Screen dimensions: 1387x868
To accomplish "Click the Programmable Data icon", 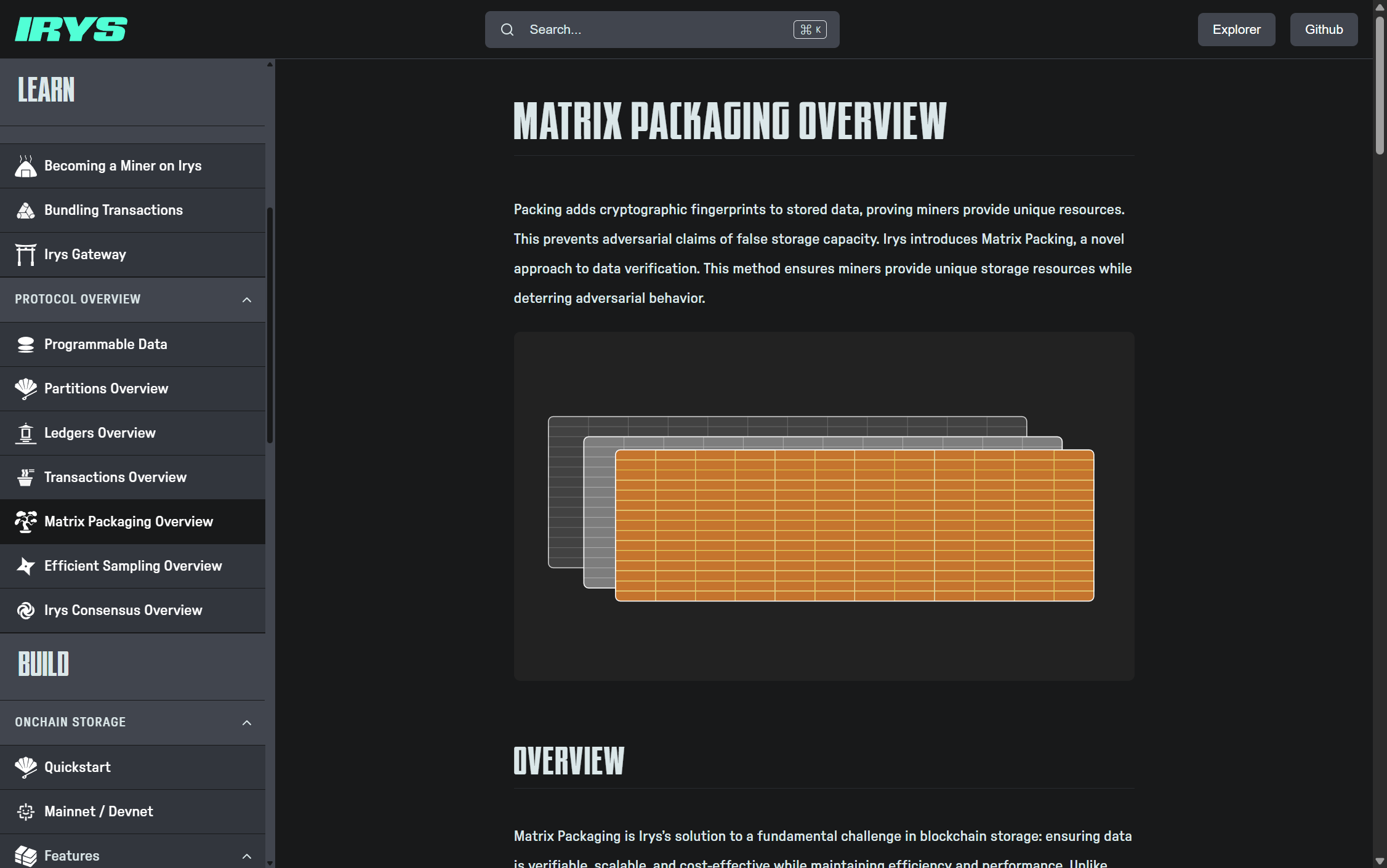I will point(25,345).
